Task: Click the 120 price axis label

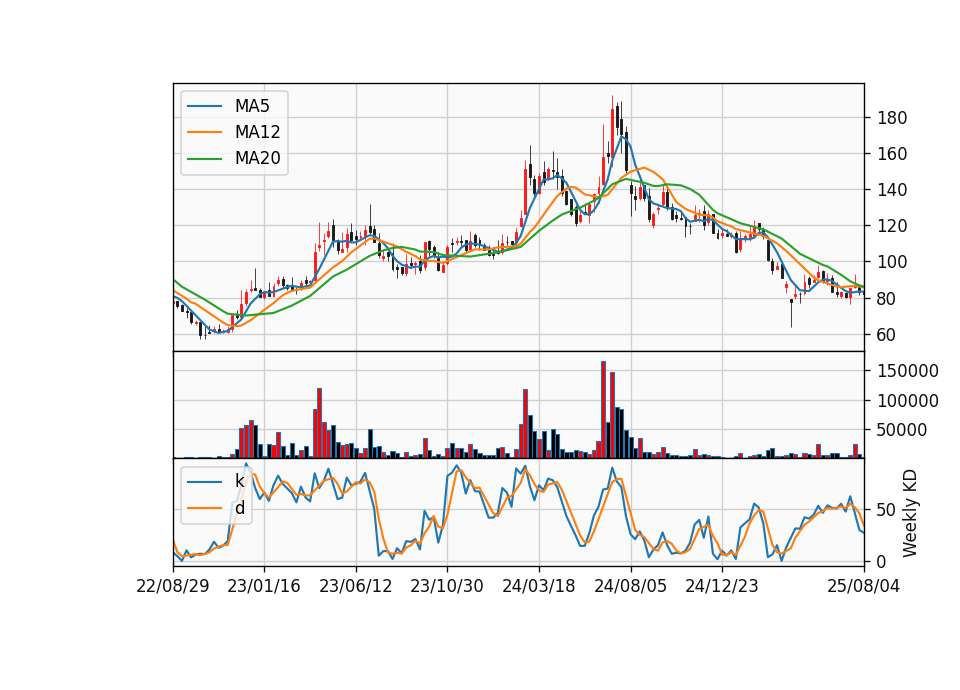Action: point(892,226)
